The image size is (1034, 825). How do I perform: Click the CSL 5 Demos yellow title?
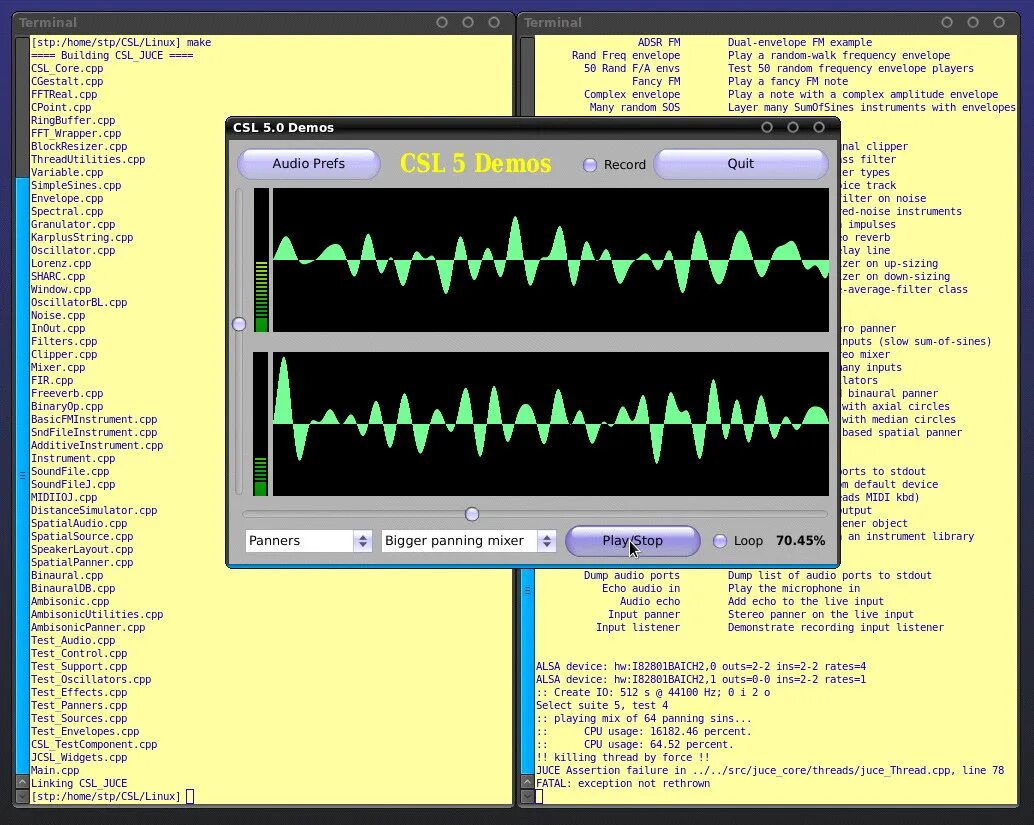475,164
